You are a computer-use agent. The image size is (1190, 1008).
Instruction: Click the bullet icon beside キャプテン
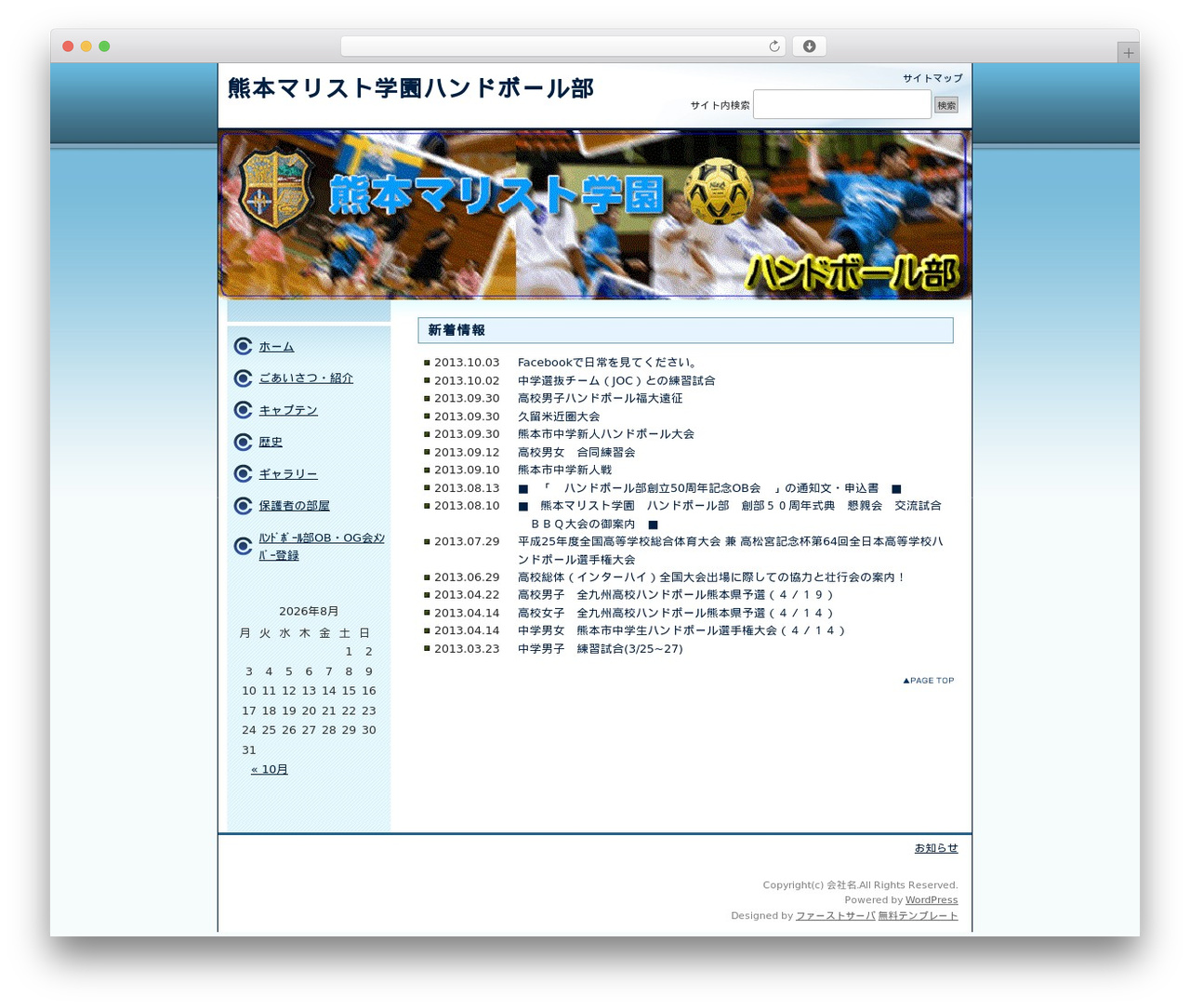[x=244, y=410]
